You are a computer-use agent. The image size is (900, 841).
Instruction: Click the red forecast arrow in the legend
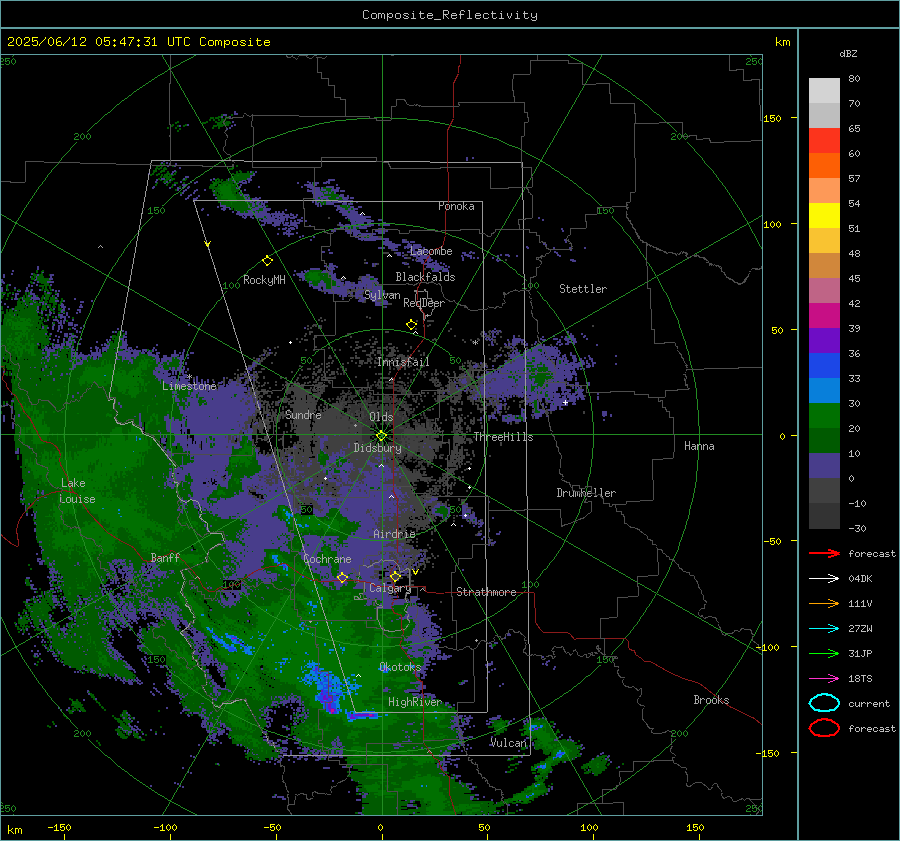click(x=824, y=553)
